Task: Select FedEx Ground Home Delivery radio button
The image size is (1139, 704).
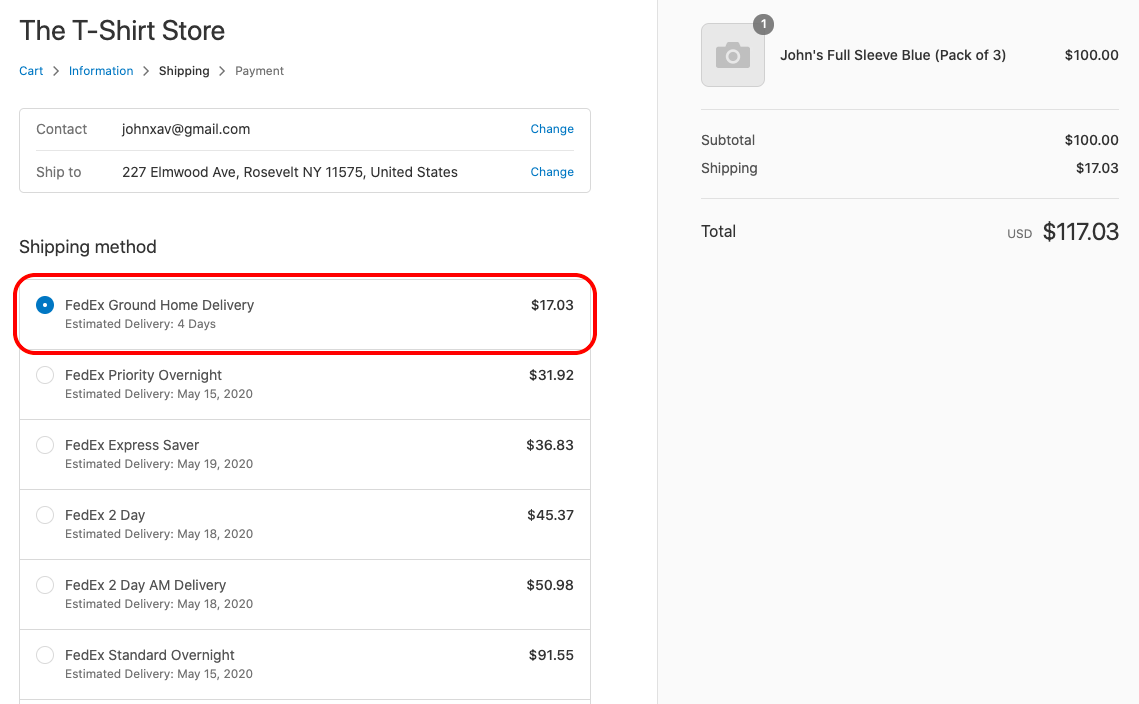Action: [45, 305]
